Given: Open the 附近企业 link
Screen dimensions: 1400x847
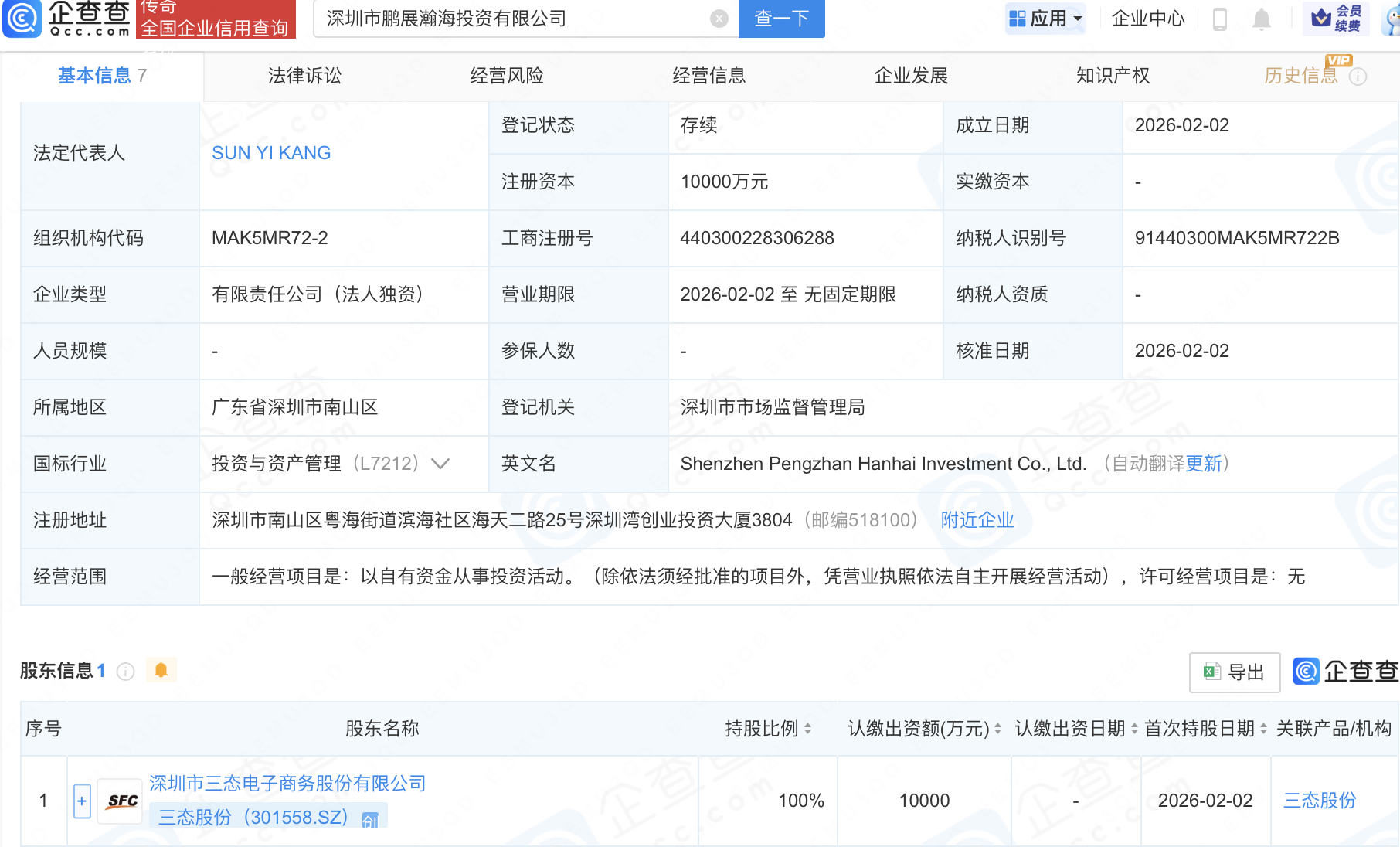Looking at the screenshot, I should click(x=977, y=519).
